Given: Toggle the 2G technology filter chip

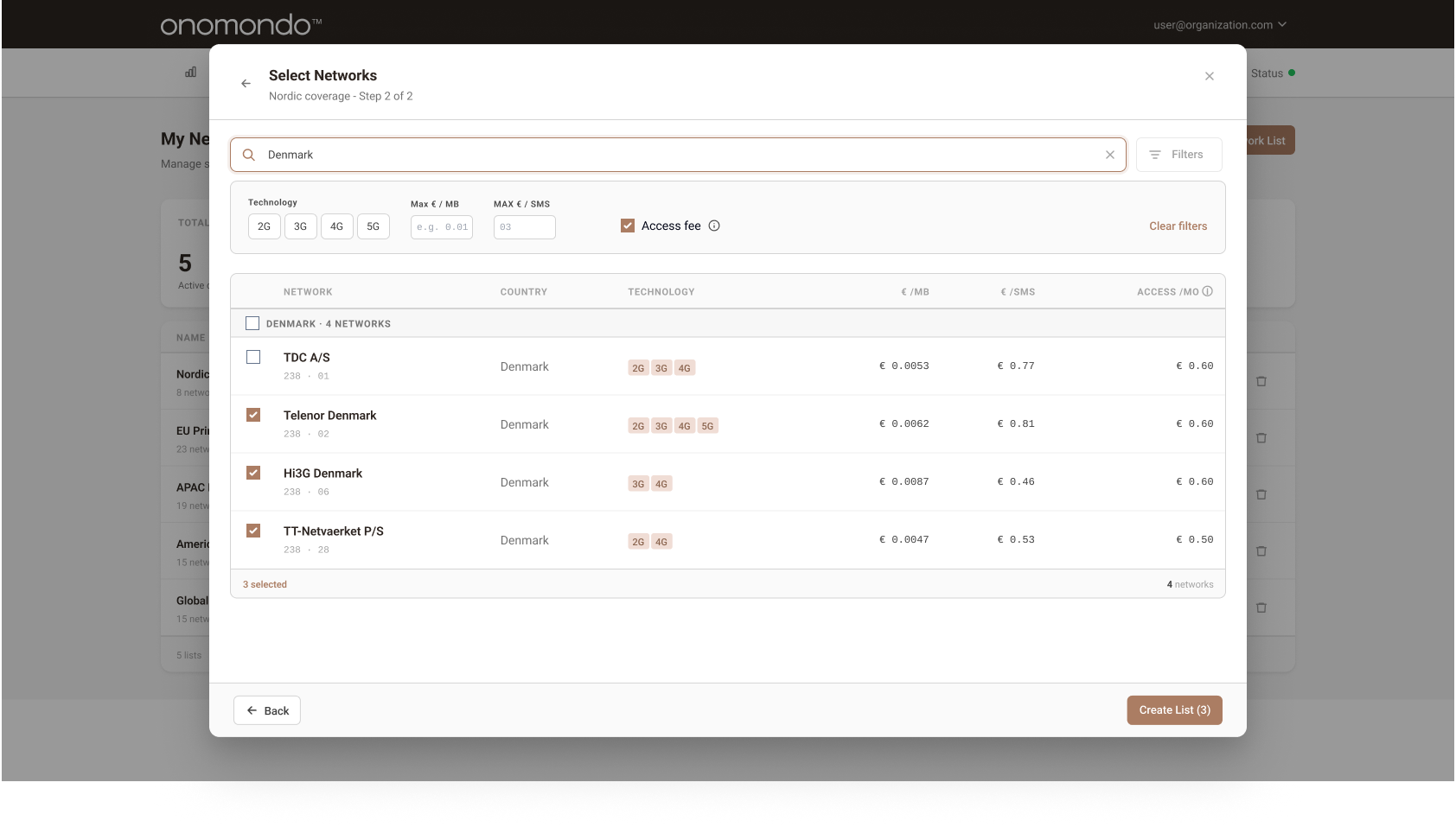Looking at the screenshot, I should tap(264, 226).
